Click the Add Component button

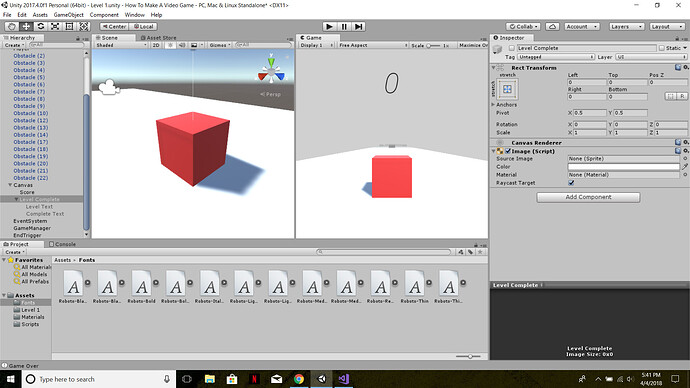point(588,197)
